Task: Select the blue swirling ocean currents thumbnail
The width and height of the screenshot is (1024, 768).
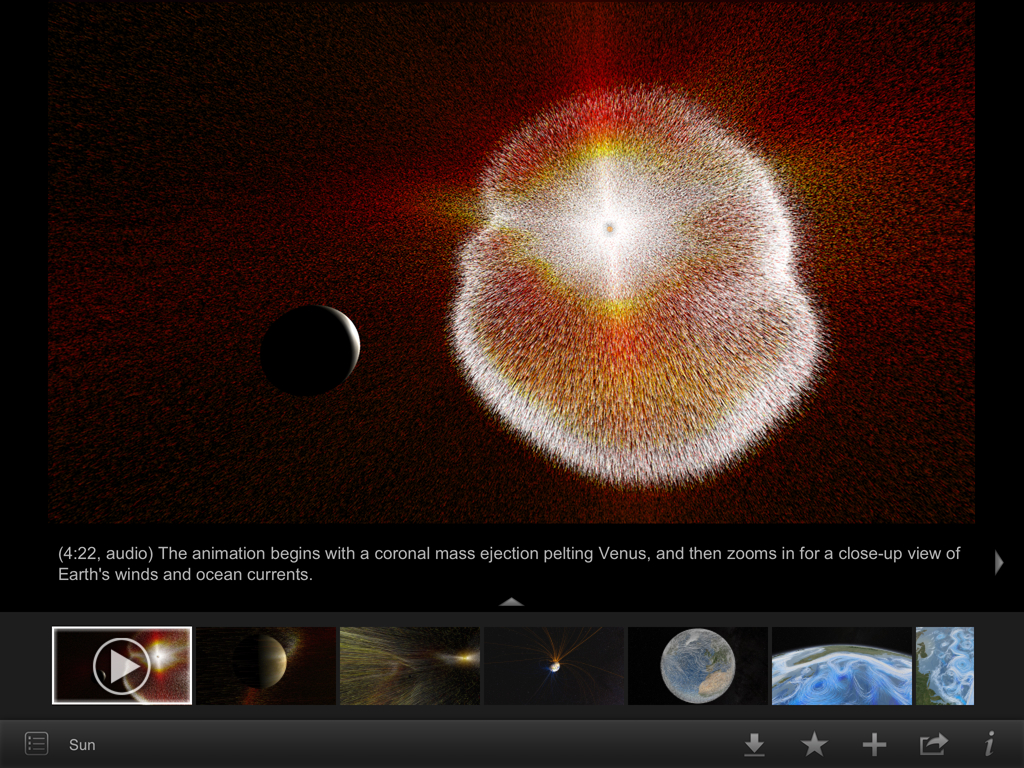Action: click(842, 665)
